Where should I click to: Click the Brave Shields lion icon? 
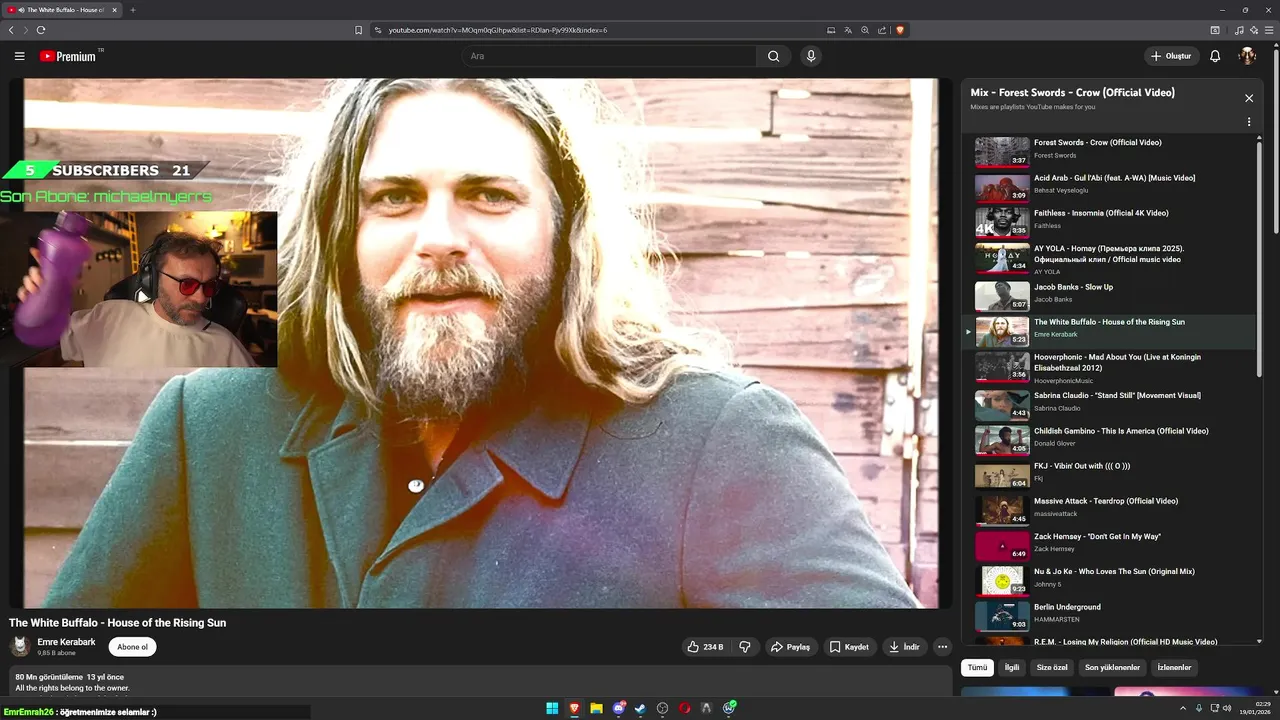(x=900, y=30)
